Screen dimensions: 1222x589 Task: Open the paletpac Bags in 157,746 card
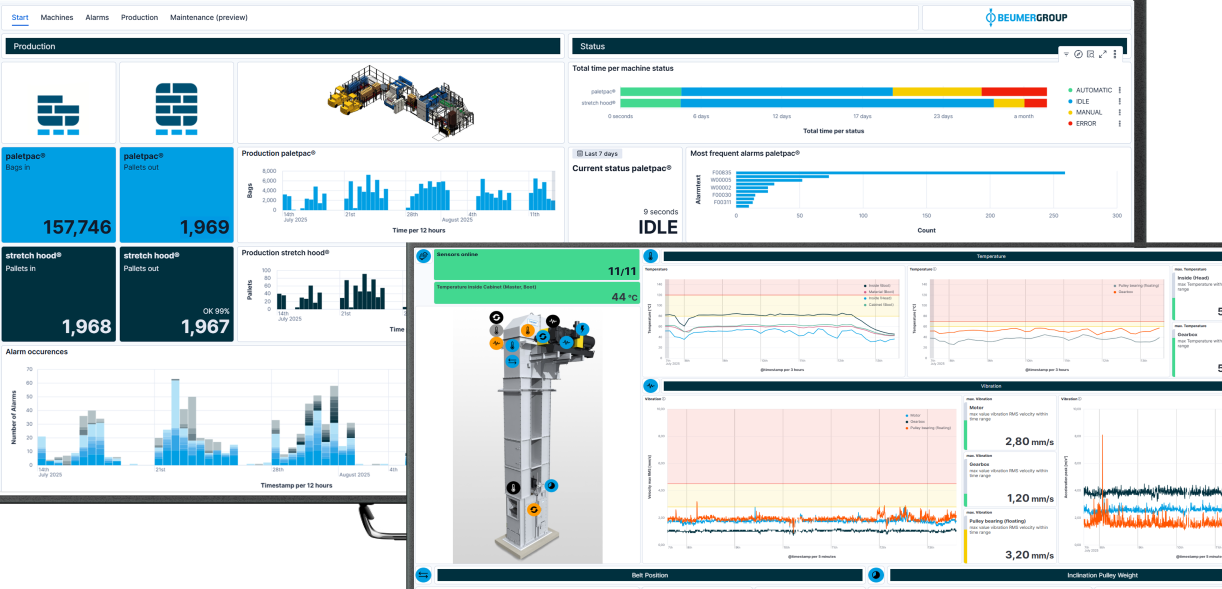point(58,195)
